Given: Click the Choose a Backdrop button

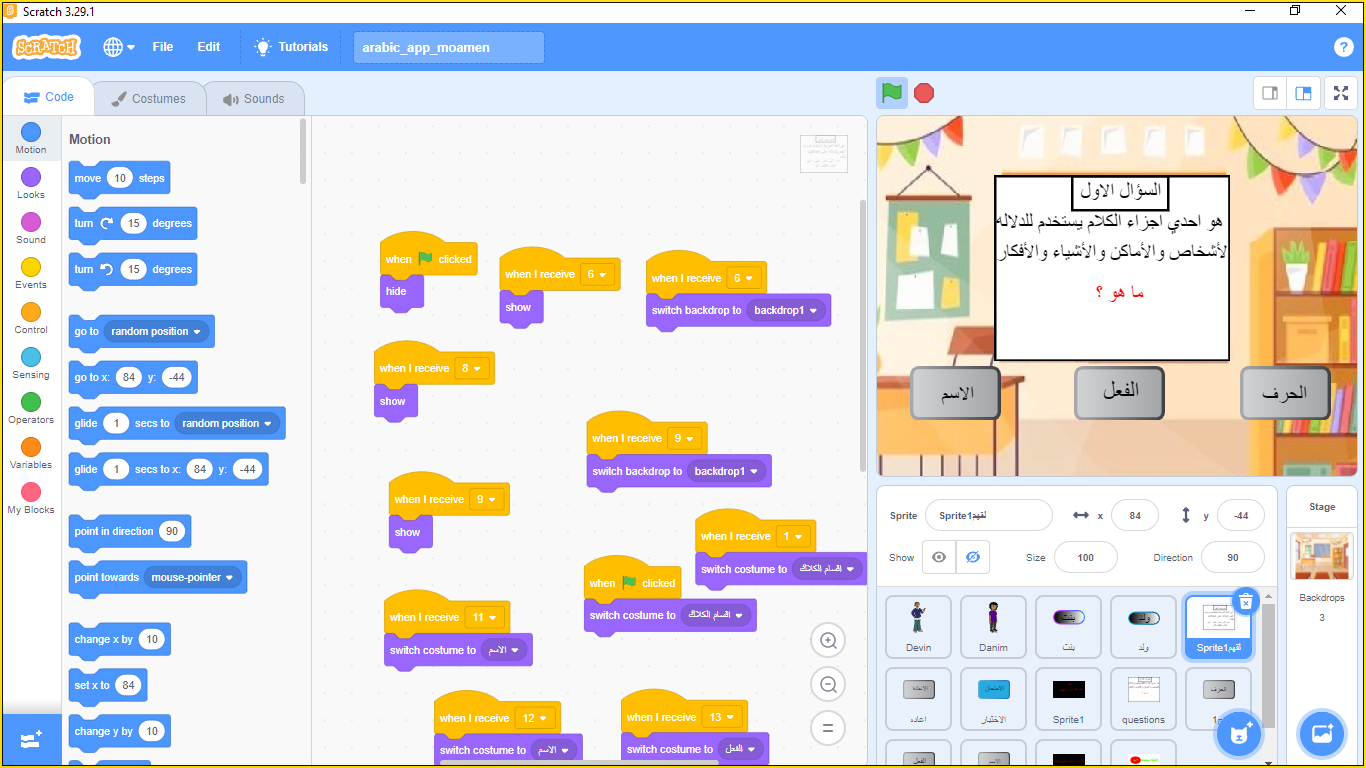Looking at the screenshot, I should (1322, 735).
